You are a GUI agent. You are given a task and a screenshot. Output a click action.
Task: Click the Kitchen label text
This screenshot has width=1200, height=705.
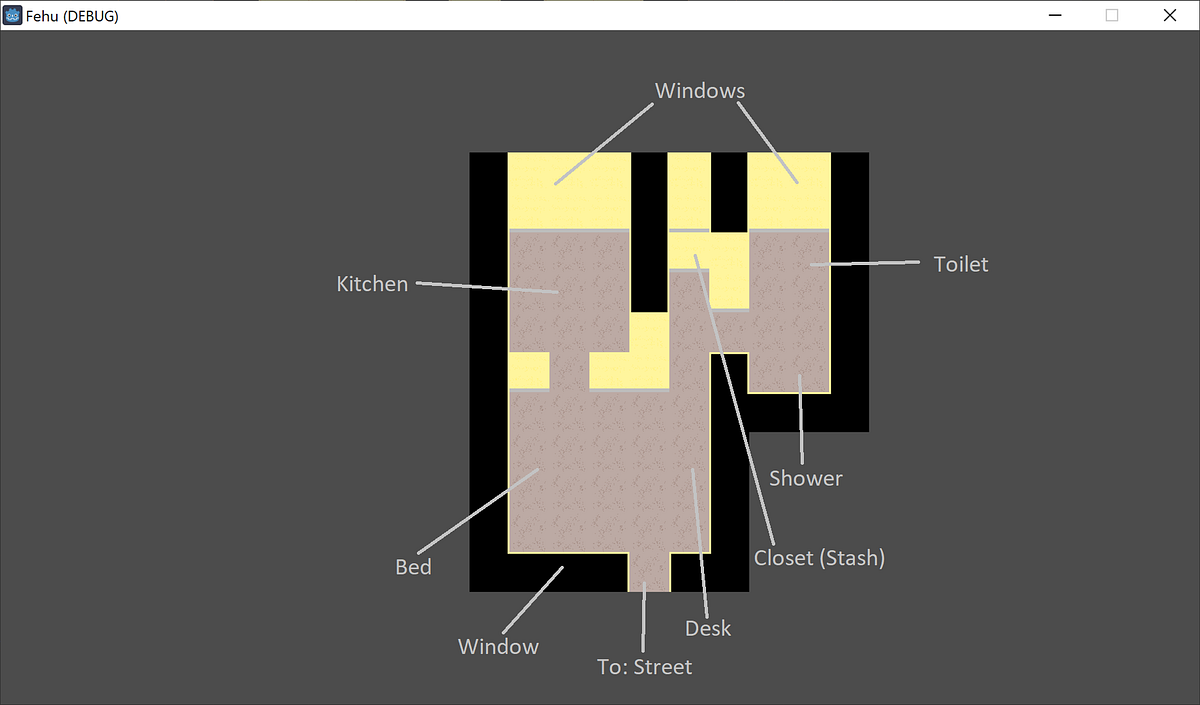coord(372,284)
